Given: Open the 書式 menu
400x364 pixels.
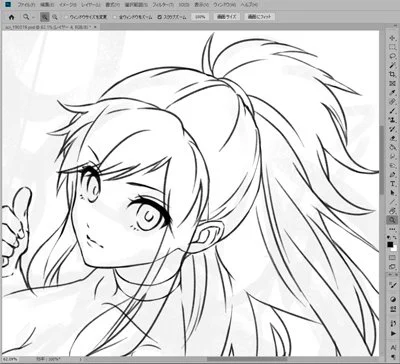Looking at the screenshot, I should pyautogui.click(x=112, y=5).
